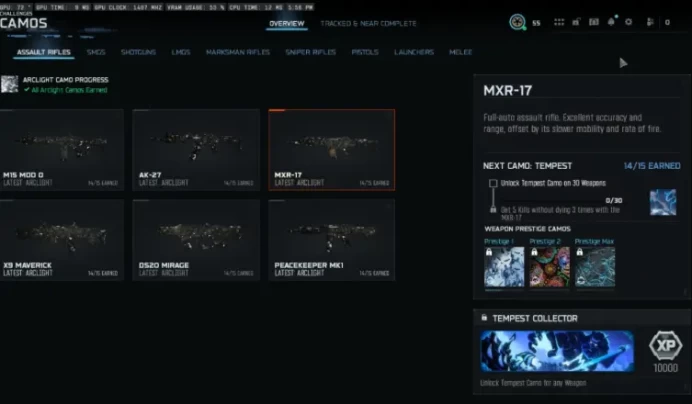Click the unlock padlock icon in the header

click(576, 22)
